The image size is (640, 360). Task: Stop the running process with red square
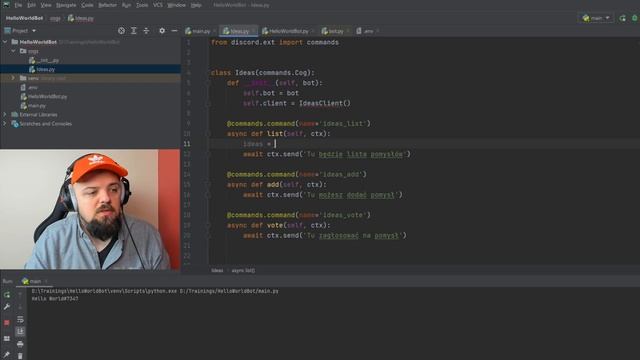pyautogui.click(x=7, y=322)
